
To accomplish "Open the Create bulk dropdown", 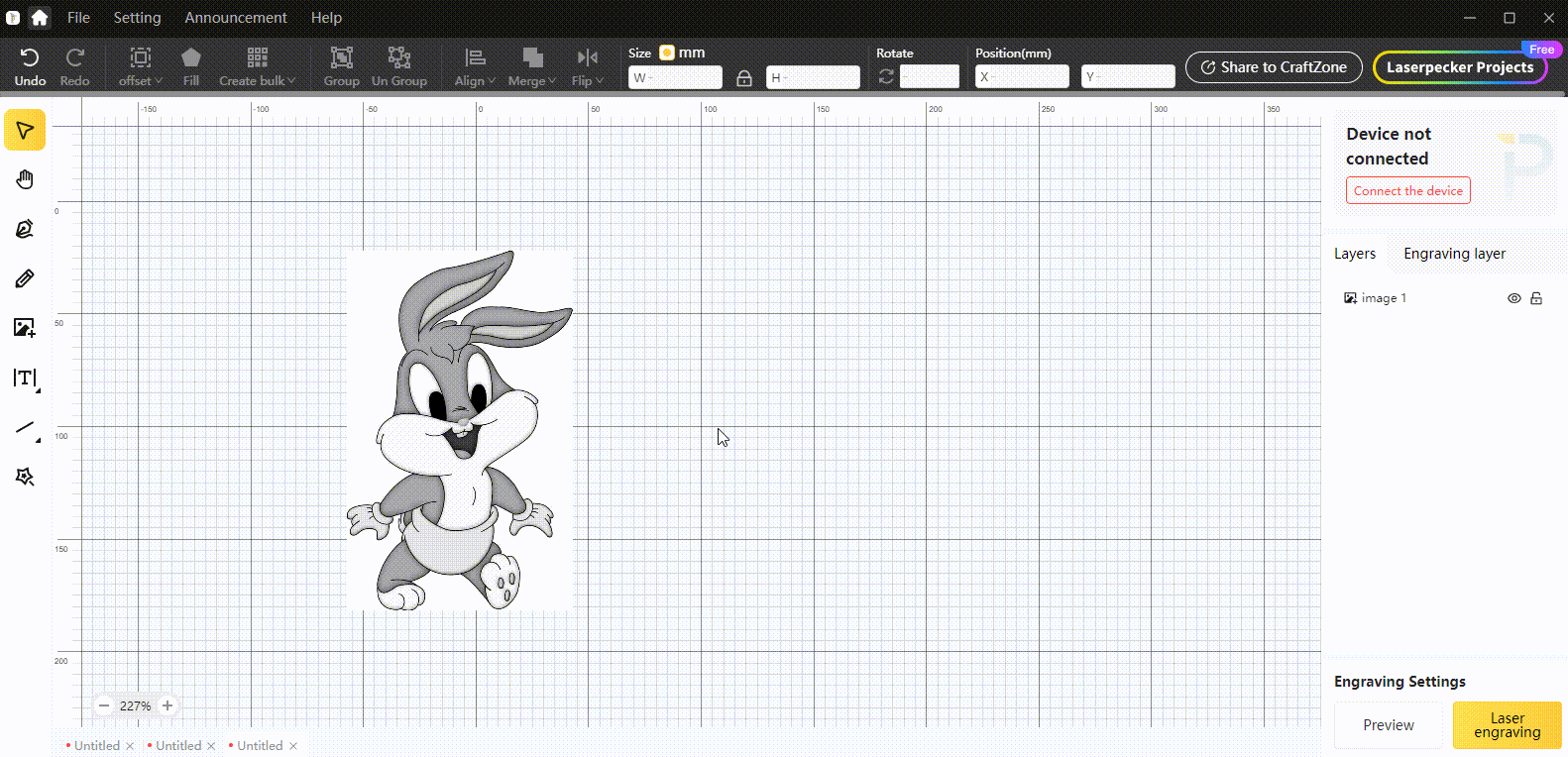I will [x=257, y=67].
